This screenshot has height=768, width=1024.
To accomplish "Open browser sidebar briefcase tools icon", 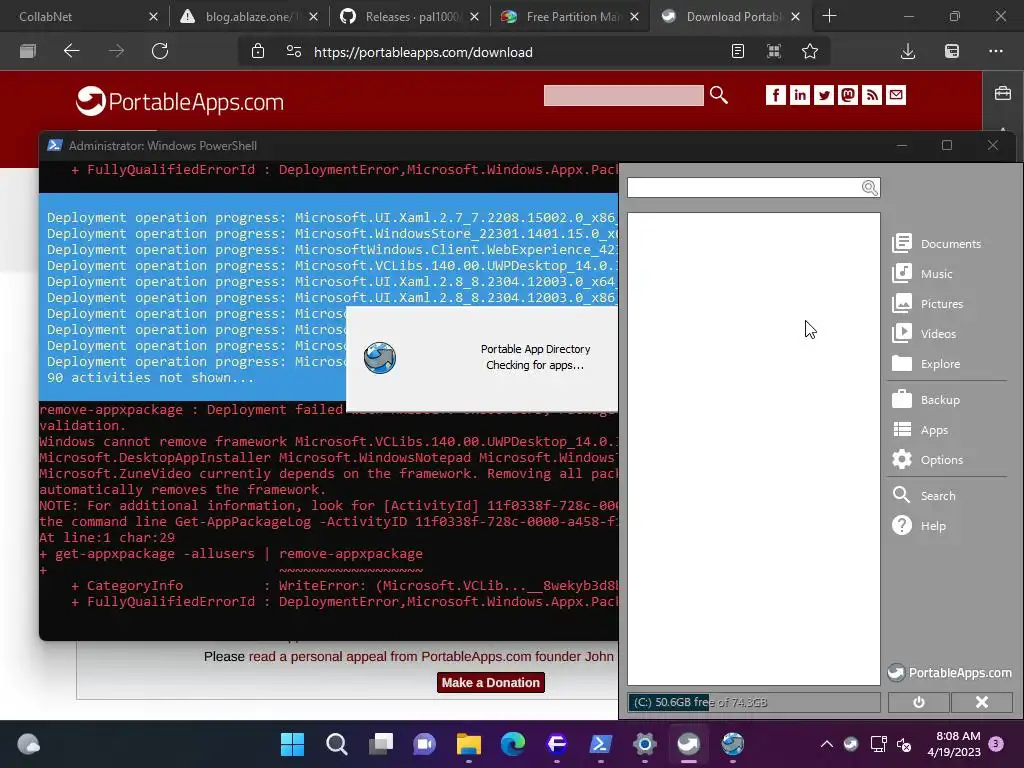I will pos(1003,93).
